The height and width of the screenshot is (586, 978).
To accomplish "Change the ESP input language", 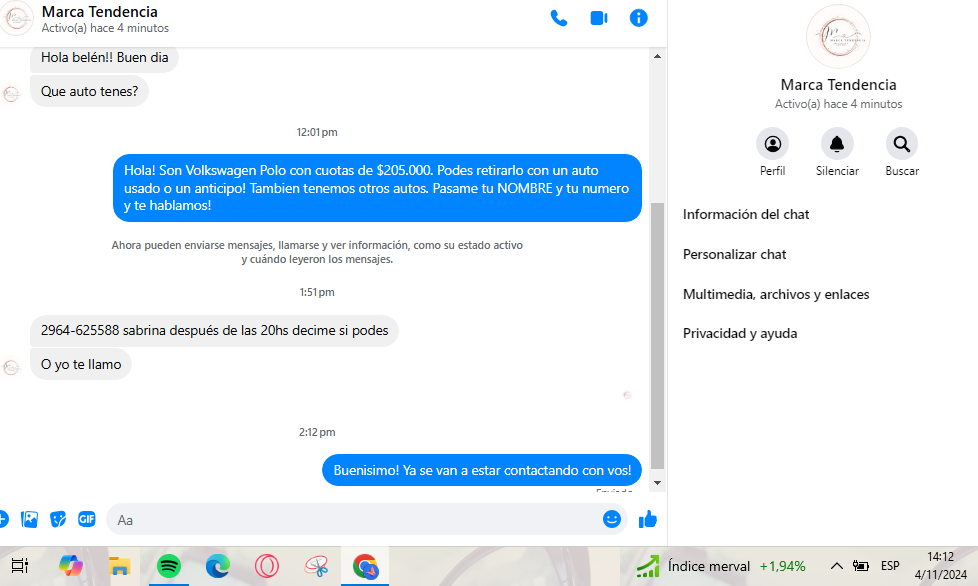I will 890,566.
